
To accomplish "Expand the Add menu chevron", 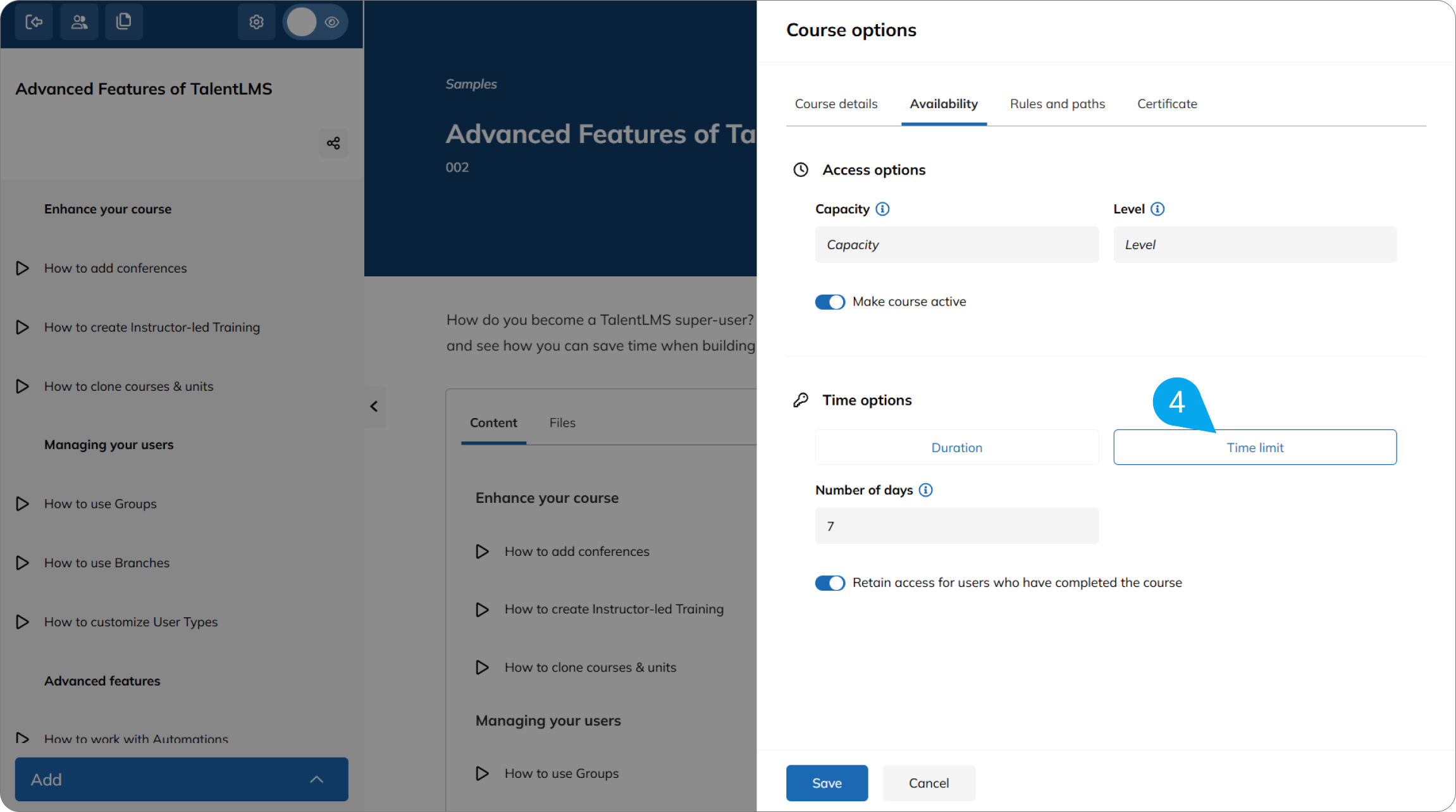I will point(317,780).
